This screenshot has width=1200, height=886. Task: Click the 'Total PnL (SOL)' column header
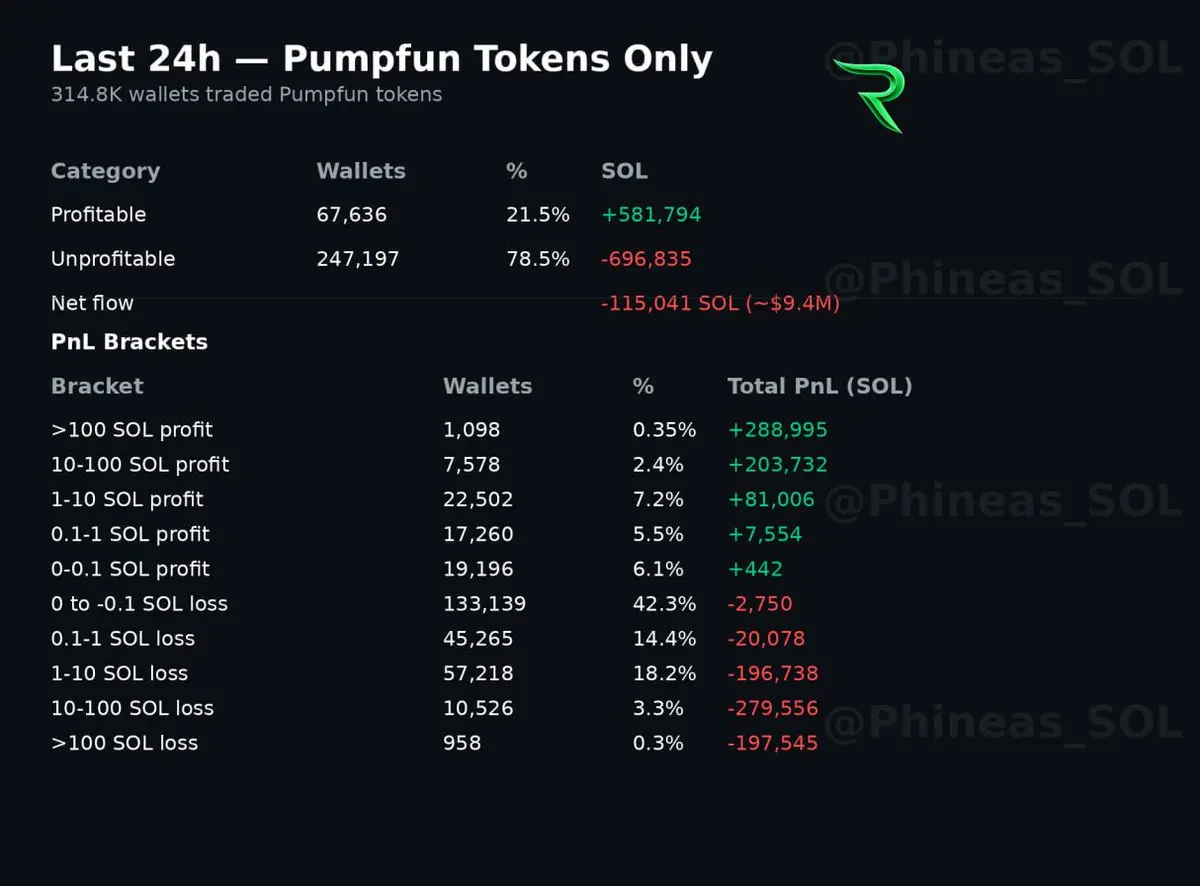(x=820, y=386)
